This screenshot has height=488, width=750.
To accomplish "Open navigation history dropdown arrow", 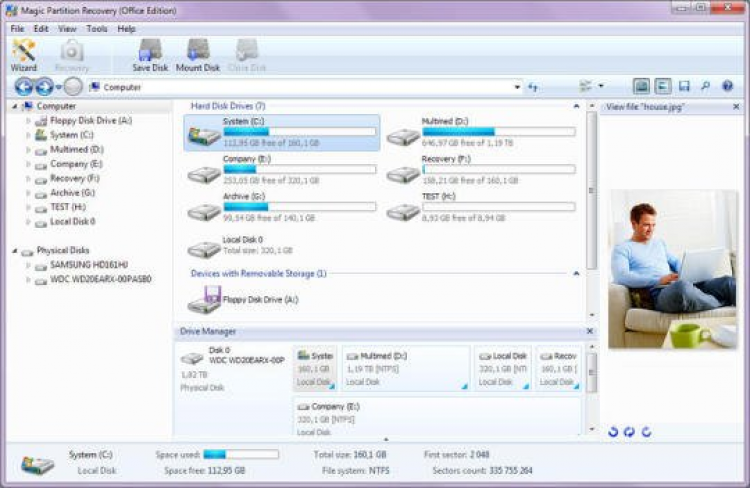I will click(x=58, y=87).
